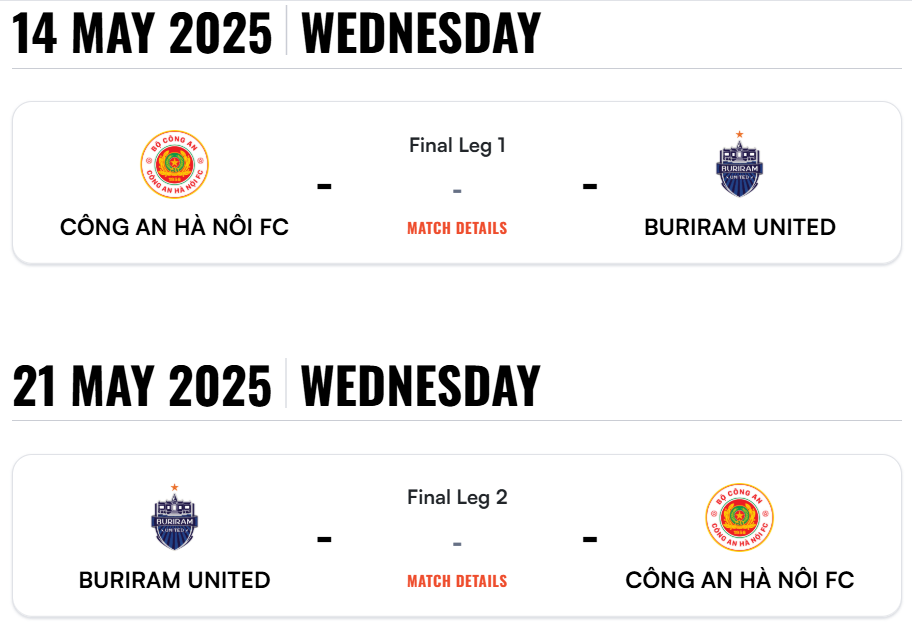Click Công An Hà Nội FC crest in Leg 1
Screen dimensions: 912x630
pyautogui.click(x=174, y=165)
